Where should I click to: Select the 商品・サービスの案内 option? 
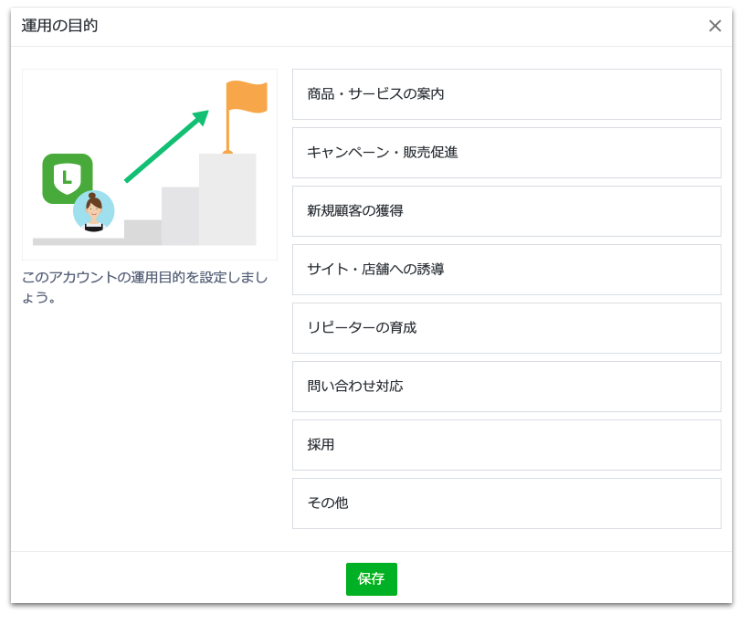(506, 94)
